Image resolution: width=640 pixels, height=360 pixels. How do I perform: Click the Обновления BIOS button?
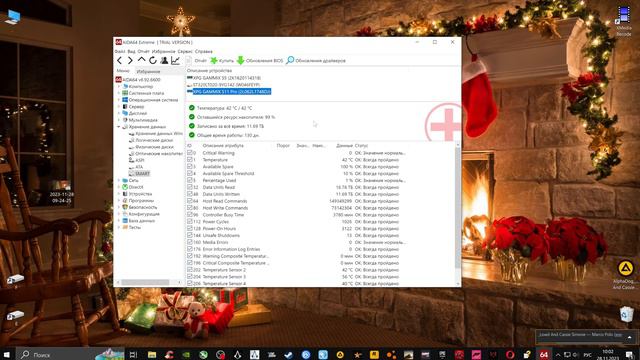[260, 60]
